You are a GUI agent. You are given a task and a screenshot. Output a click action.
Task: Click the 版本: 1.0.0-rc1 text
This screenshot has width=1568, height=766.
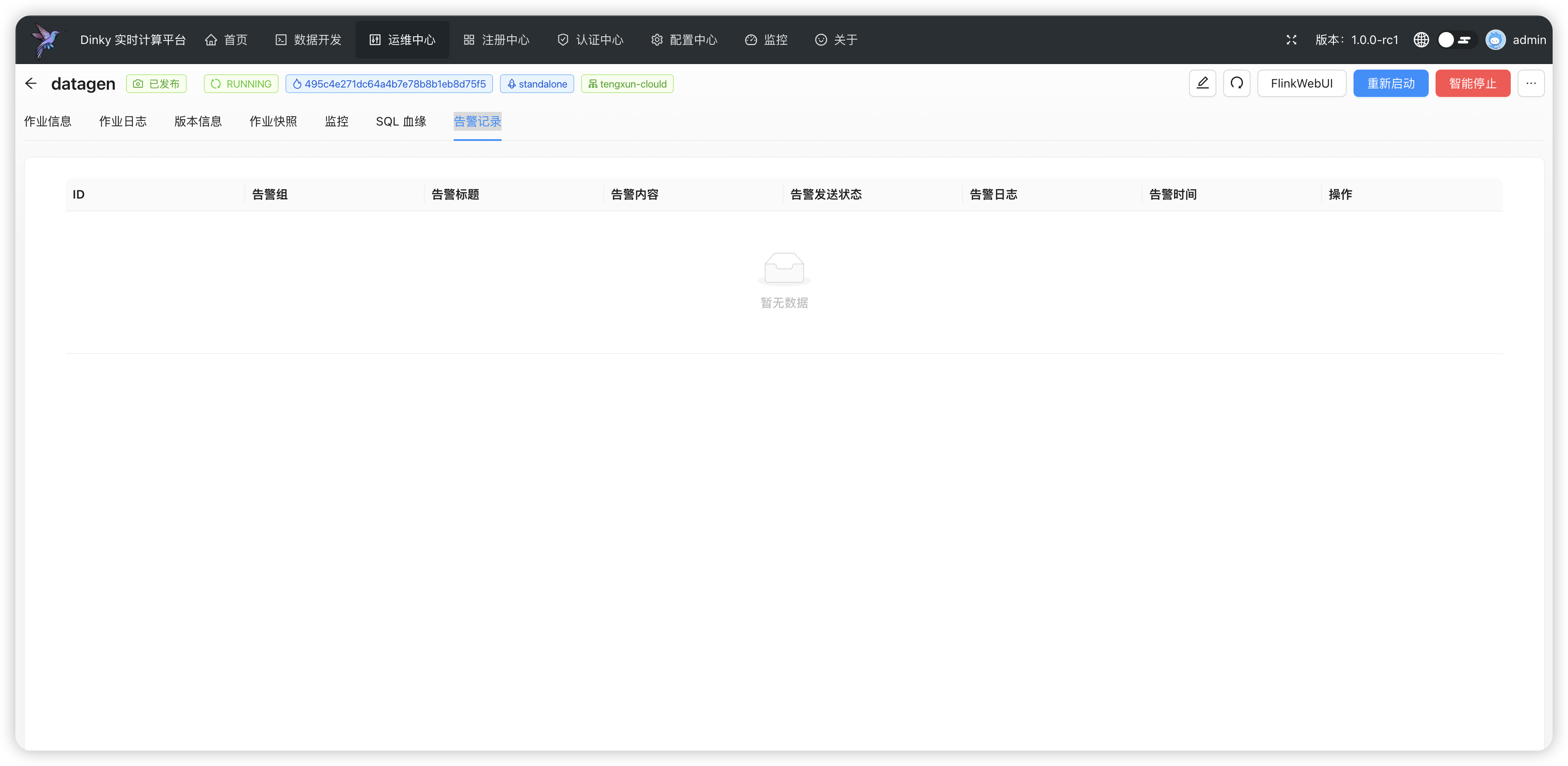[1357, 40]
